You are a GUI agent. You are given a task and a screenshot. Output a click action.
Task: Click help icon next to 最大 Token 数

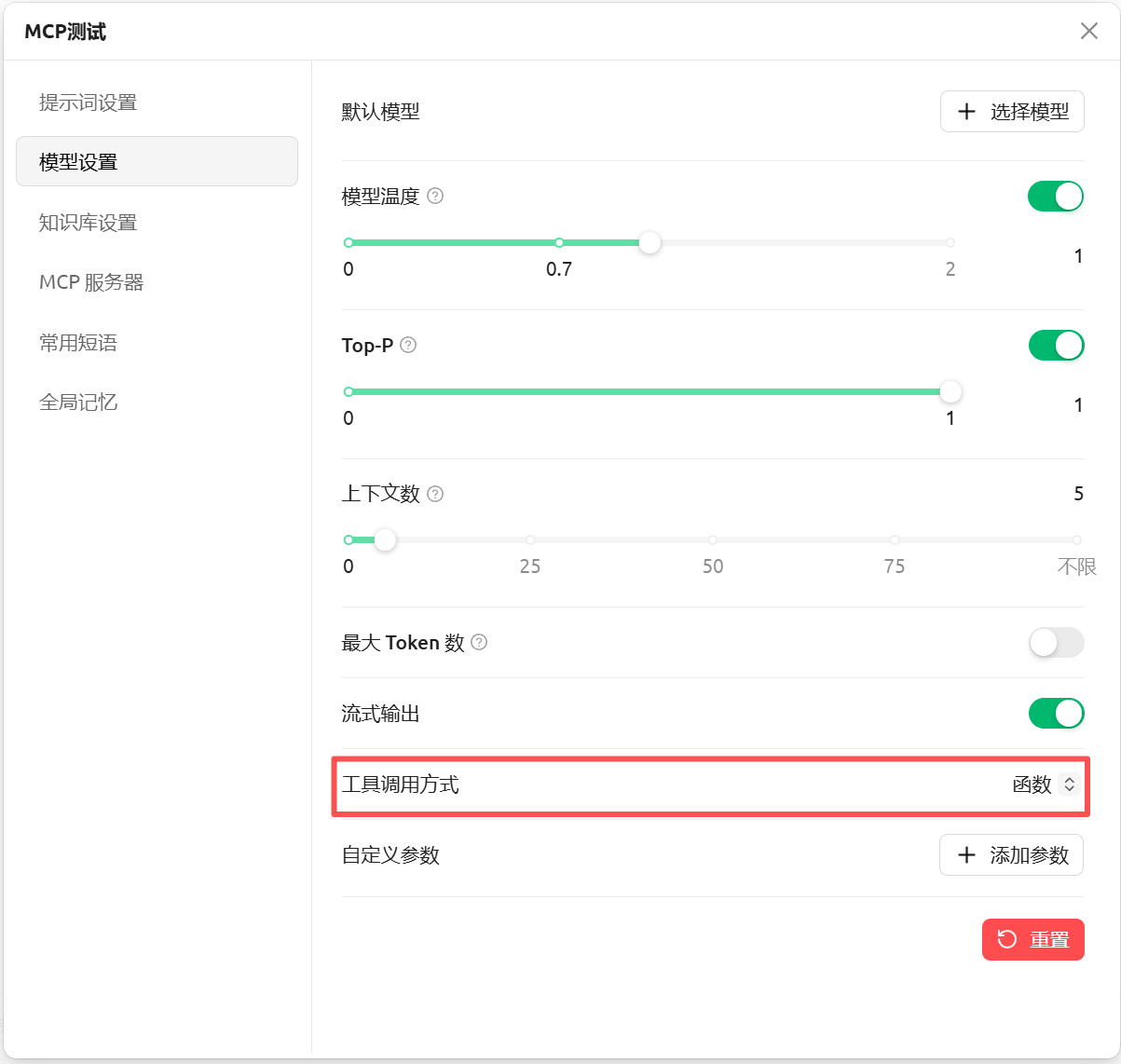[x=479, y=643]
